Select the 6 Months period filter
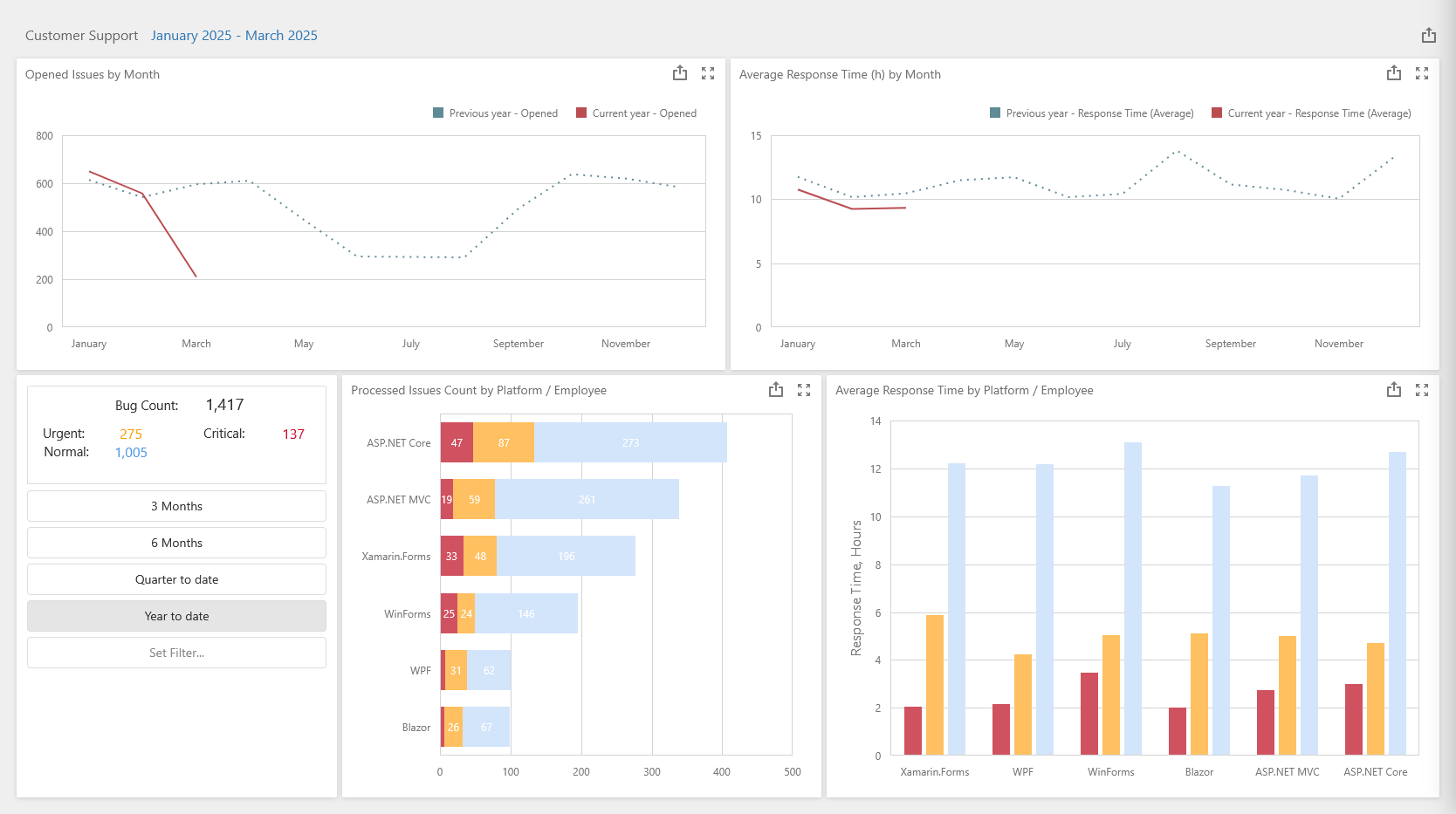1456x814 pixels. tap(176, 543)
